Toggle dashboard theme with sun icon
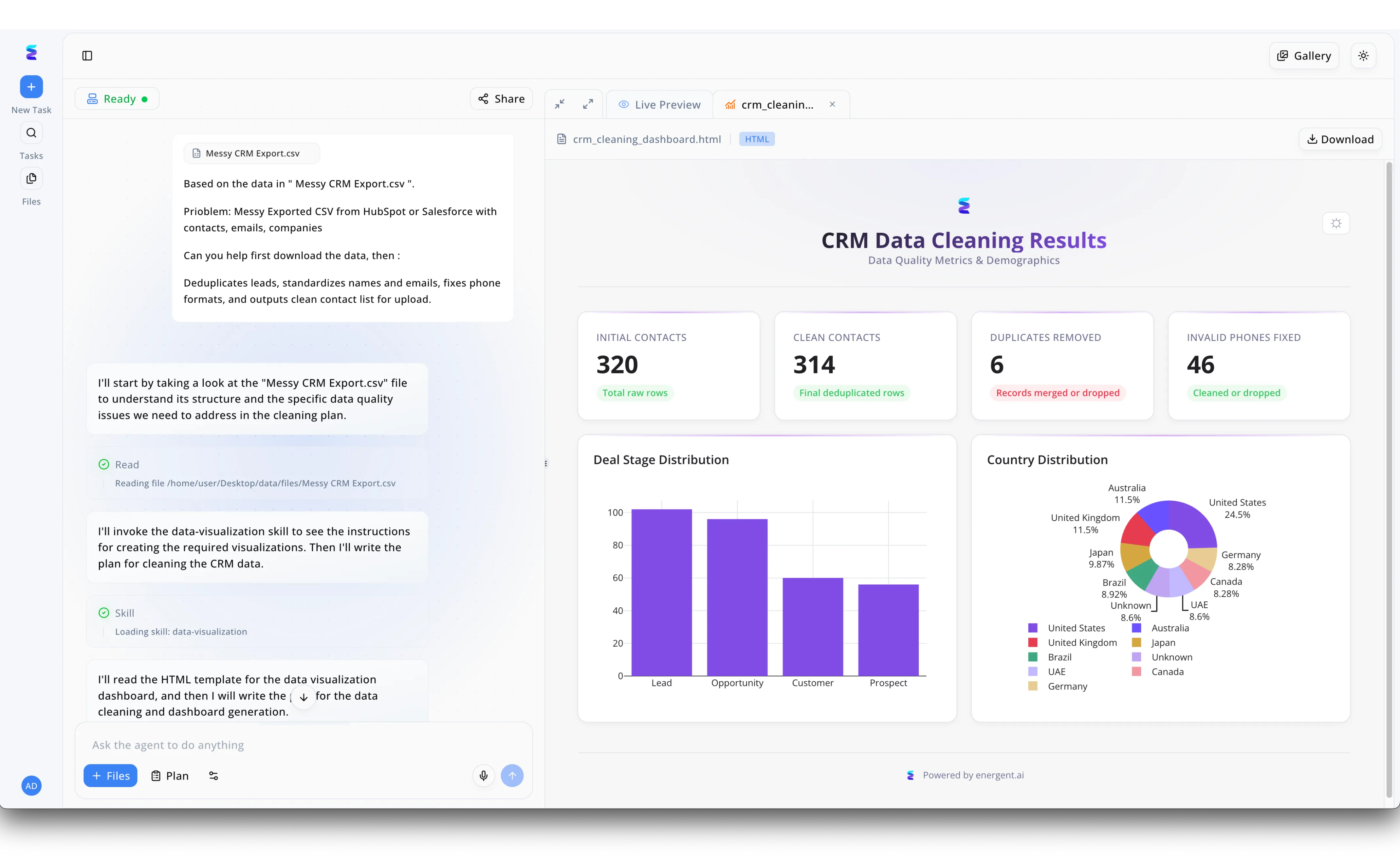This screenshot has height=860, width=1400. [x=1336, y=223]
